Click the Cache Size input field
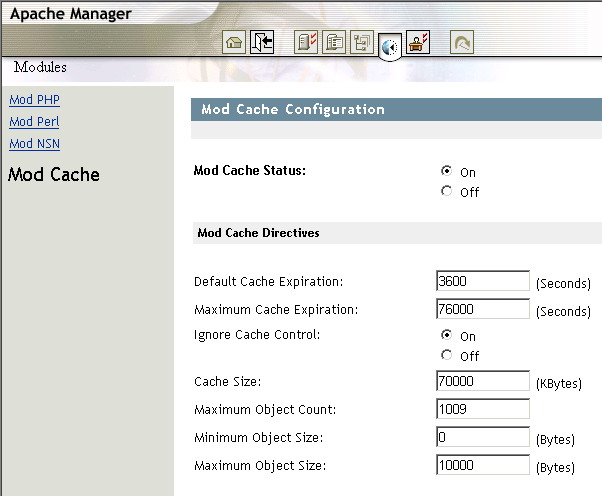Image resolution: width=602 pixels, height=496 pixels. (x=483, y=381)
